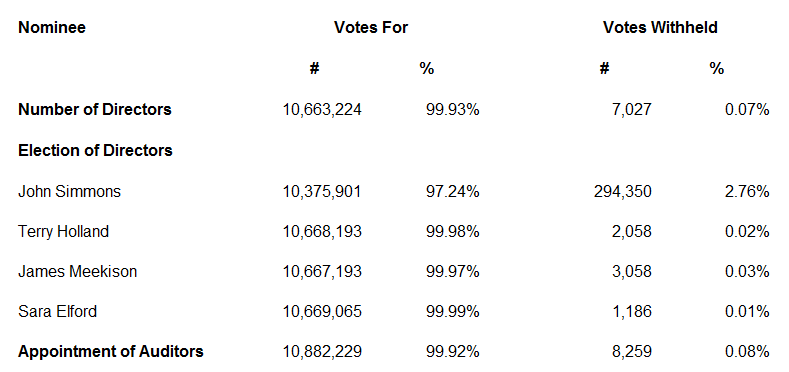Screen dimensions: 789x372
Task: Click the 2.76% withheld percentage
Action: click(x=747, y=191)
